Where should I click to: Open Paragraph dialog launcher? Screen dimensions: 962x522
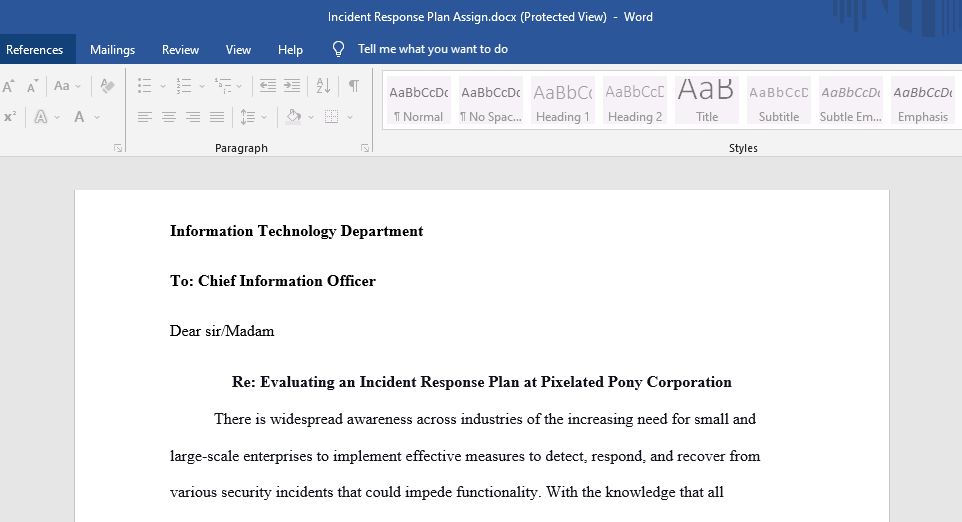coord(364,148)
